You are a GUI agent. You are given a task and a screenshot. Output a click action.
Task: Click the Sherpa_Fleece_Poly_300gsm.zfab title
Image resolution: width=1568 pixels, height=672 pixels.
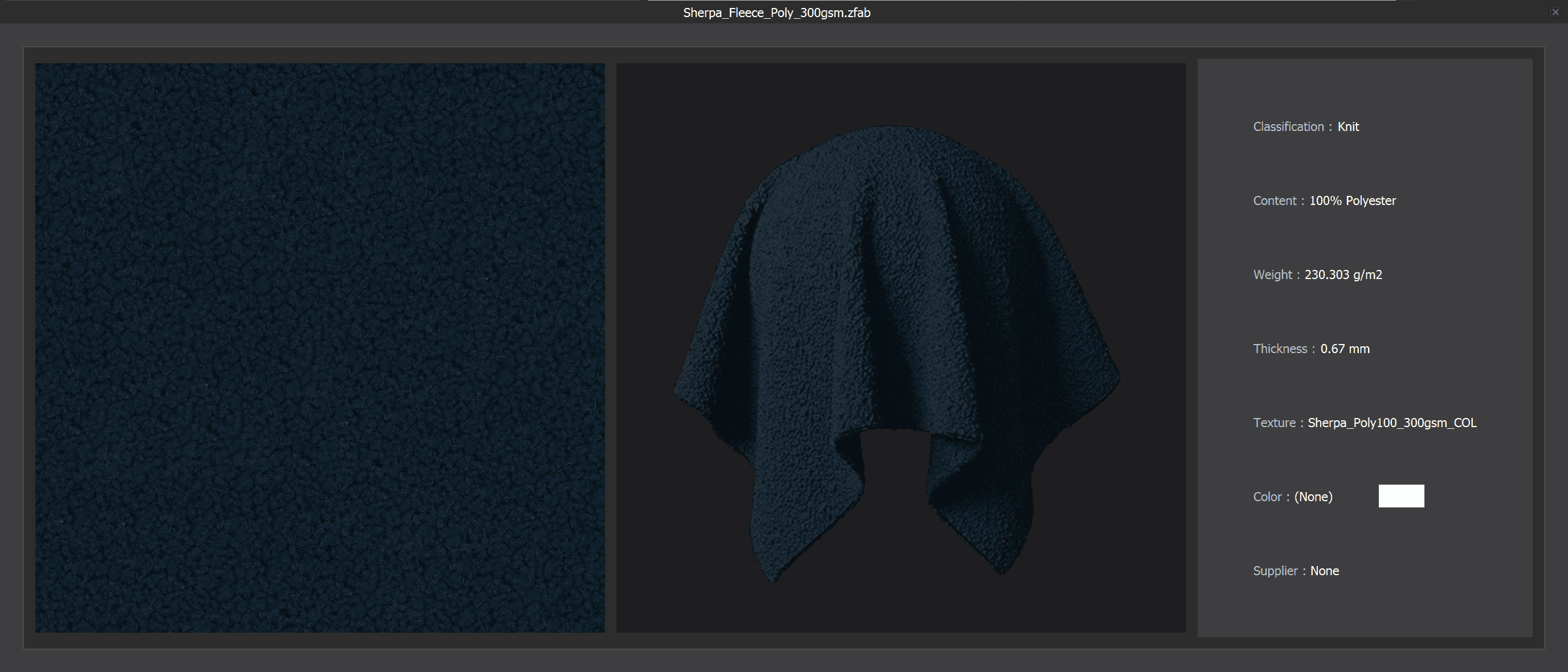777,13
